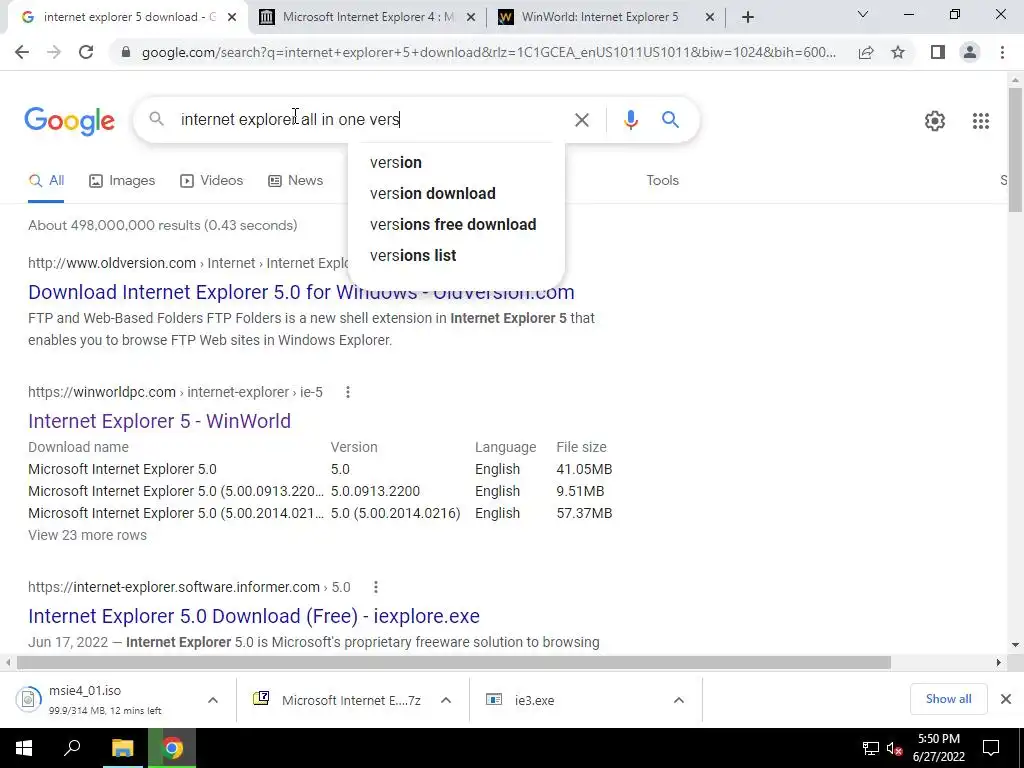The image size is (1024, 768).
Task: Open the Google apps grid
Action: click(980, 121)
